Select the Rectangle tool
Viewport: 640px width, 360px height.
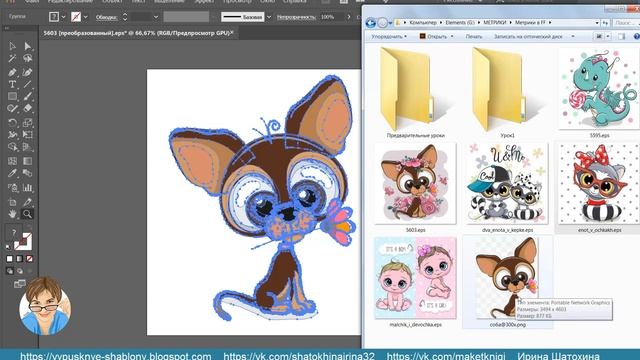12,96
